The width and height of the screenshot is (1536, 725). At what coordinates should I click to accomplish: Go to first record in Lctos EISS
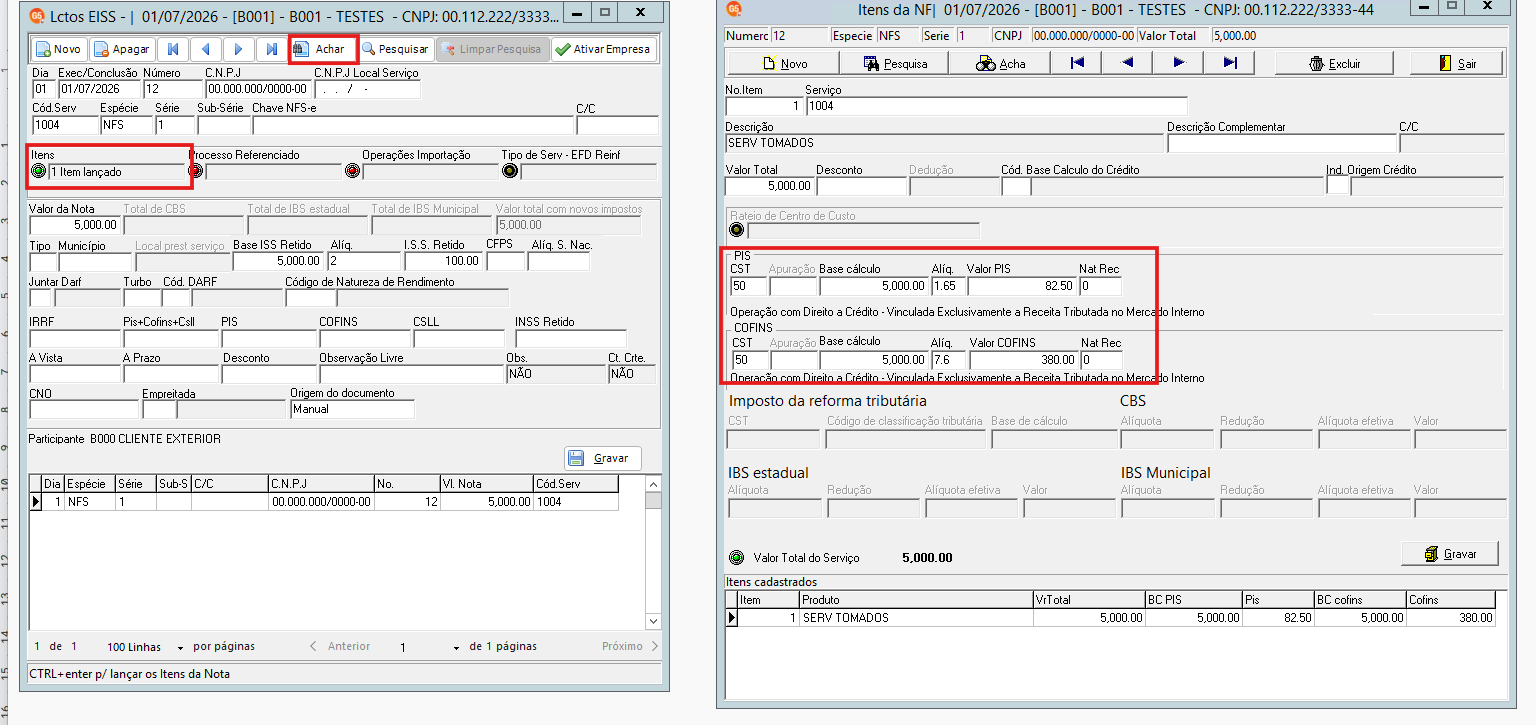pyautogui.click(x=173, y=49)
